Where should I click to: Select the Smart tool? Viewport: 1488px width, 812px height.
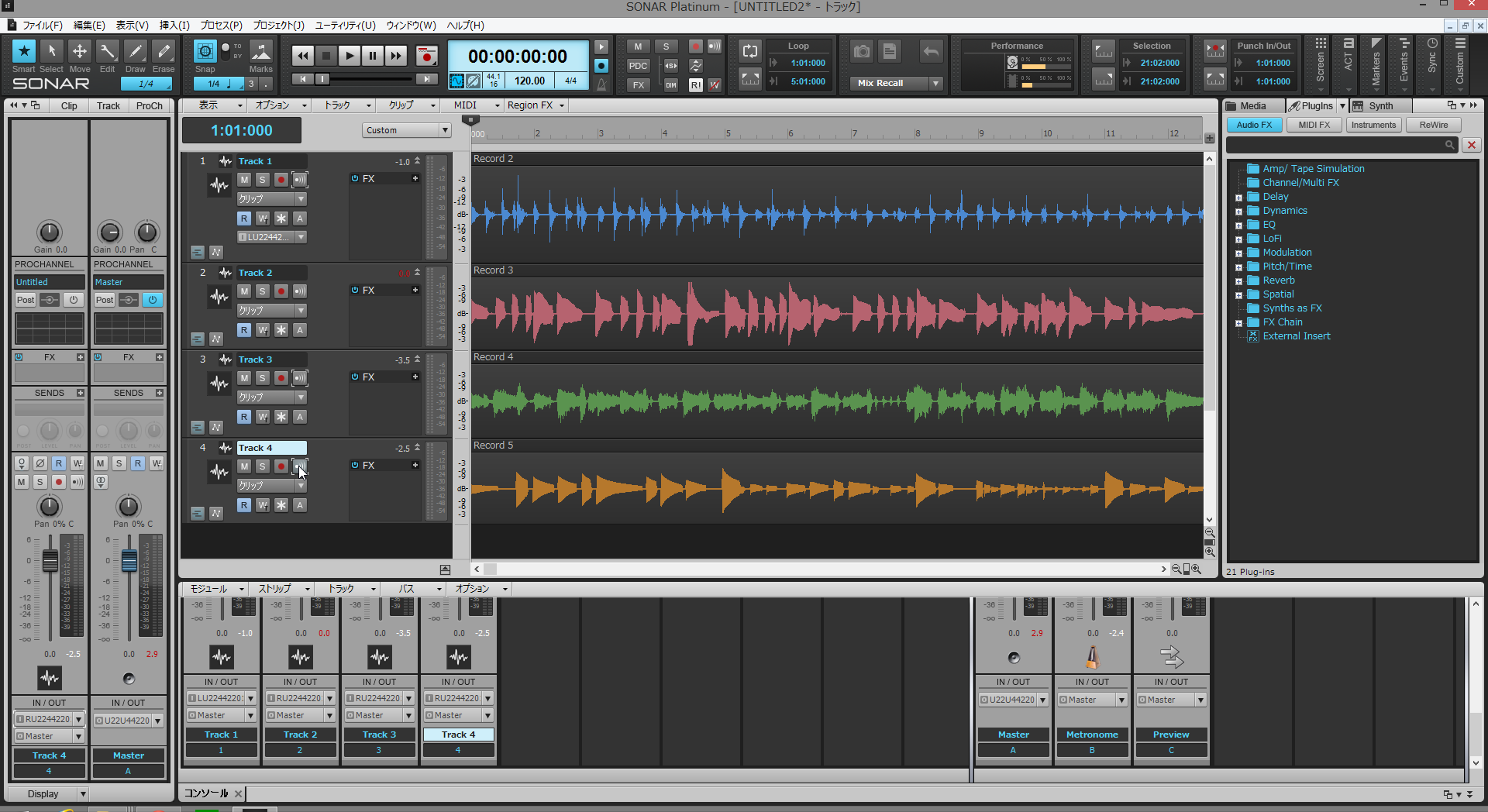point(24,51)
